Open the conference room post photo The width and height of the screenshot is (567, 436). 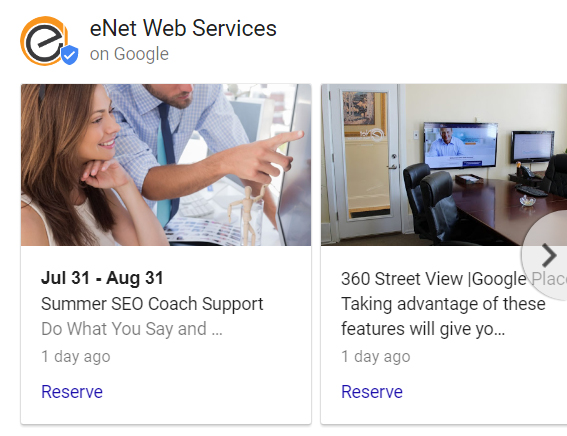[x=444, y=165]
